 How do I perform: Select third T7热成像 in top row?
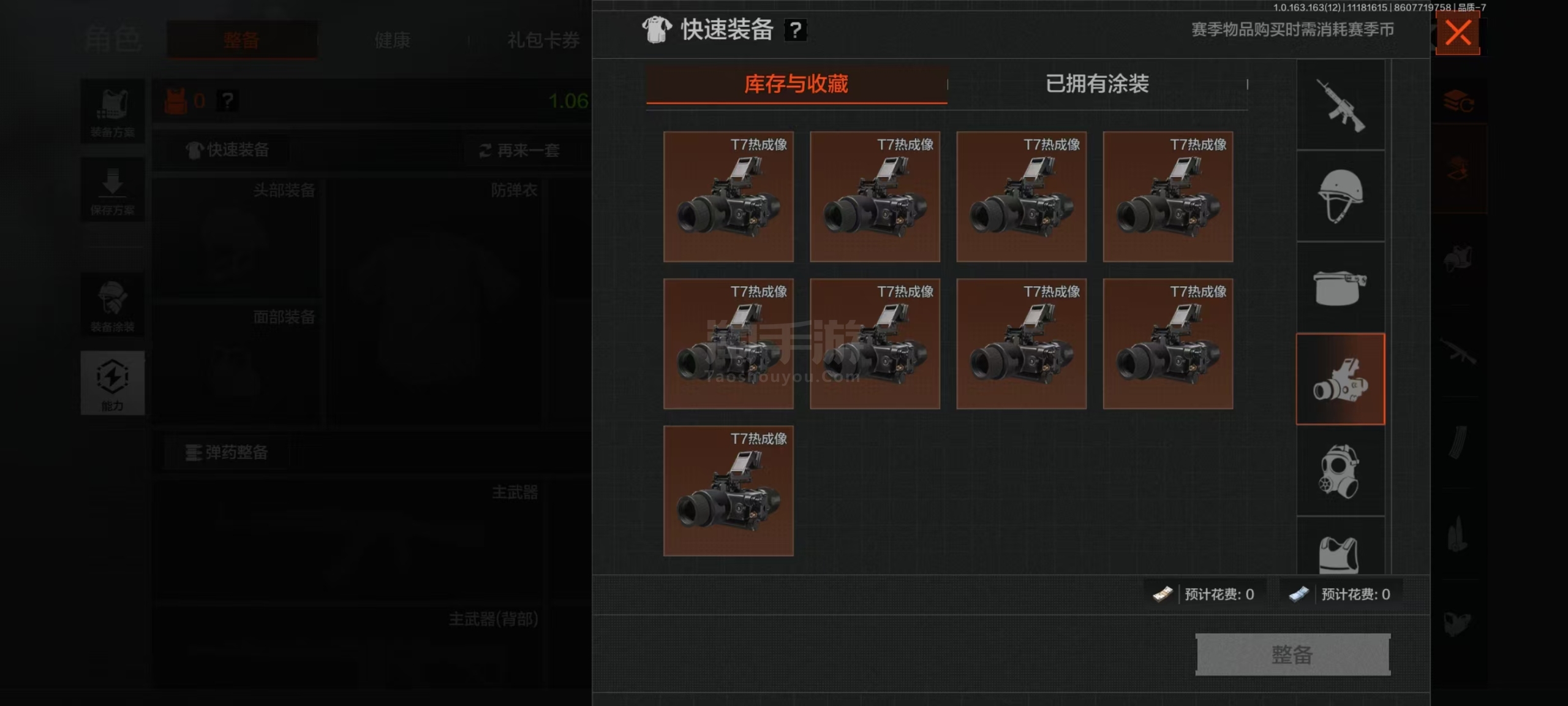click(x=1021, y=197)
